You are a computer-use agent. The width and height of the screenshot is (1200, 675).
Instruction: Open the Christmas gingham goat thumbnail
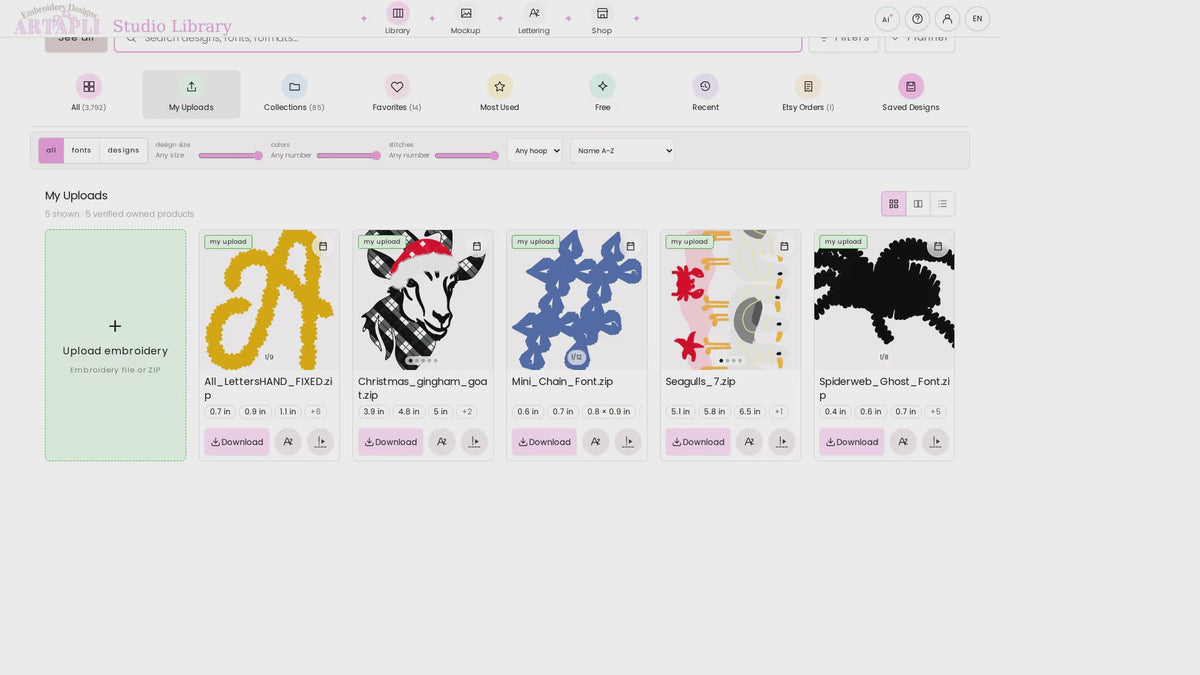(423, 300)
